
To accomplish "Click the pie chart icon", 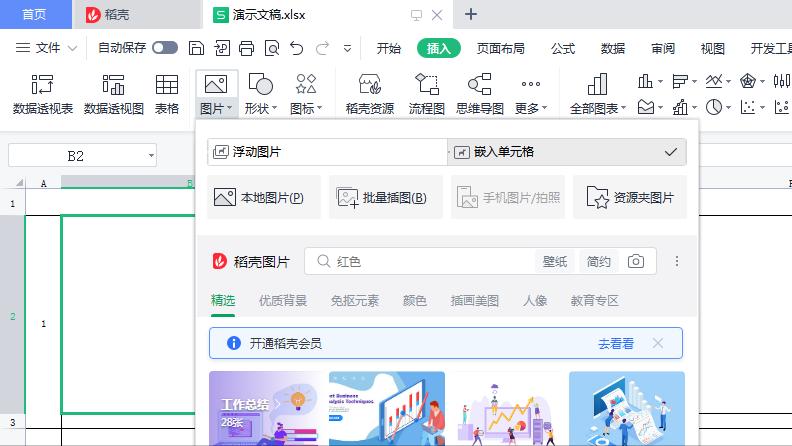I will coord(714,107).
